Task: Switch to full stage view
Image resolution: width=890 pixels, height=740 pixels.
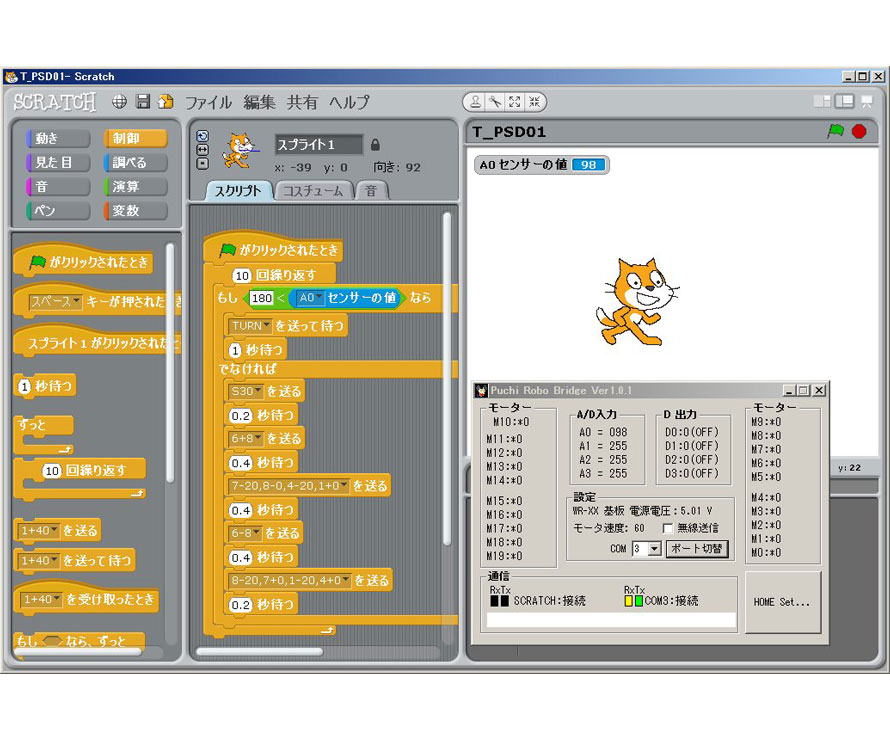Action: tap(844, 102)
